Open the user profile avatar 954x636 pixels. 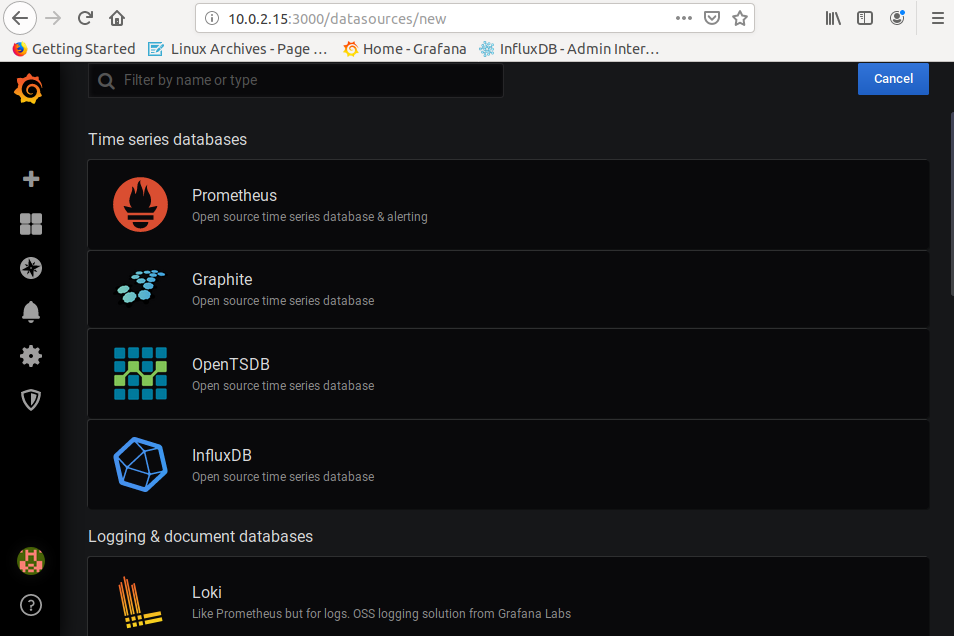(x=31, y=561)
